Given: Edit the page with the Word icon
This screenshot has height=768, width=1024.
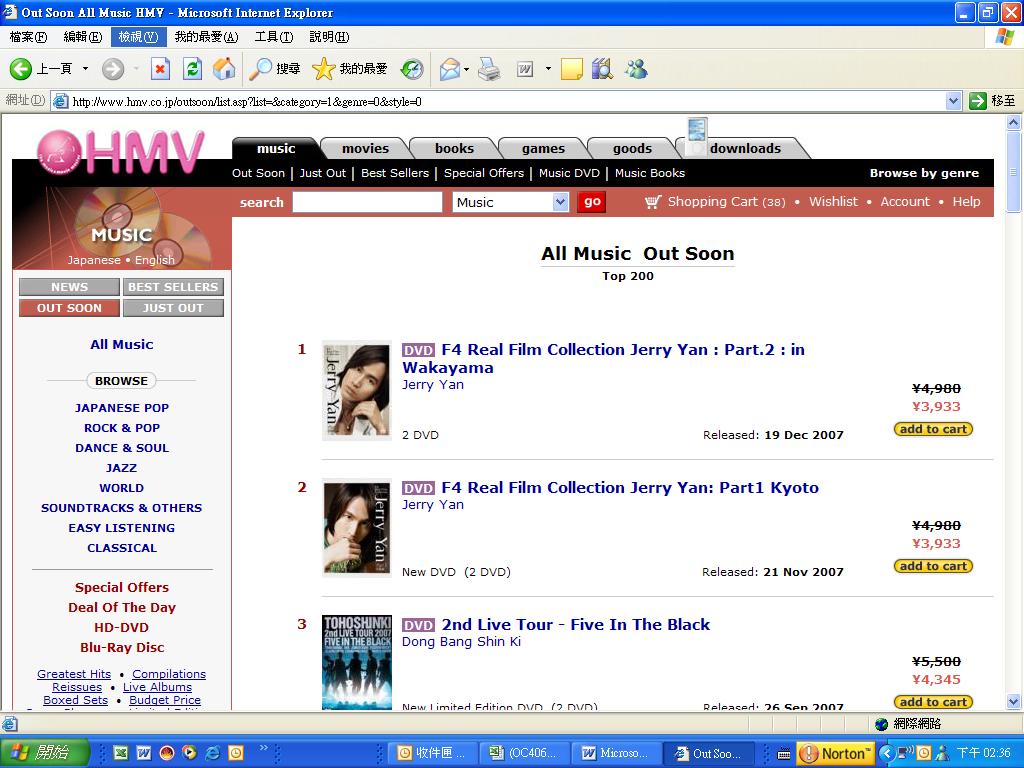Looking at the screenshot, I should (x=525, y=69).
